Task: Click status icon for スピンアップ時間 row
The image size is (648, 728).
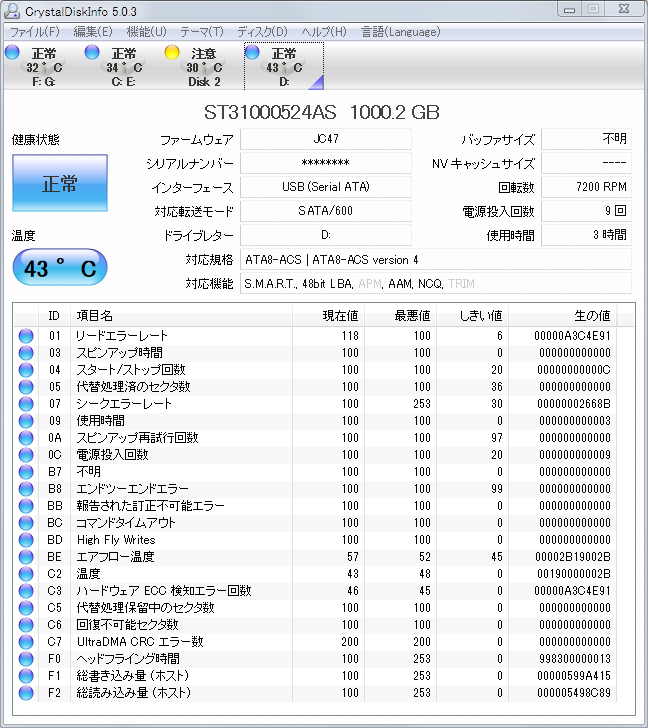Action: [x=26, y=353]
